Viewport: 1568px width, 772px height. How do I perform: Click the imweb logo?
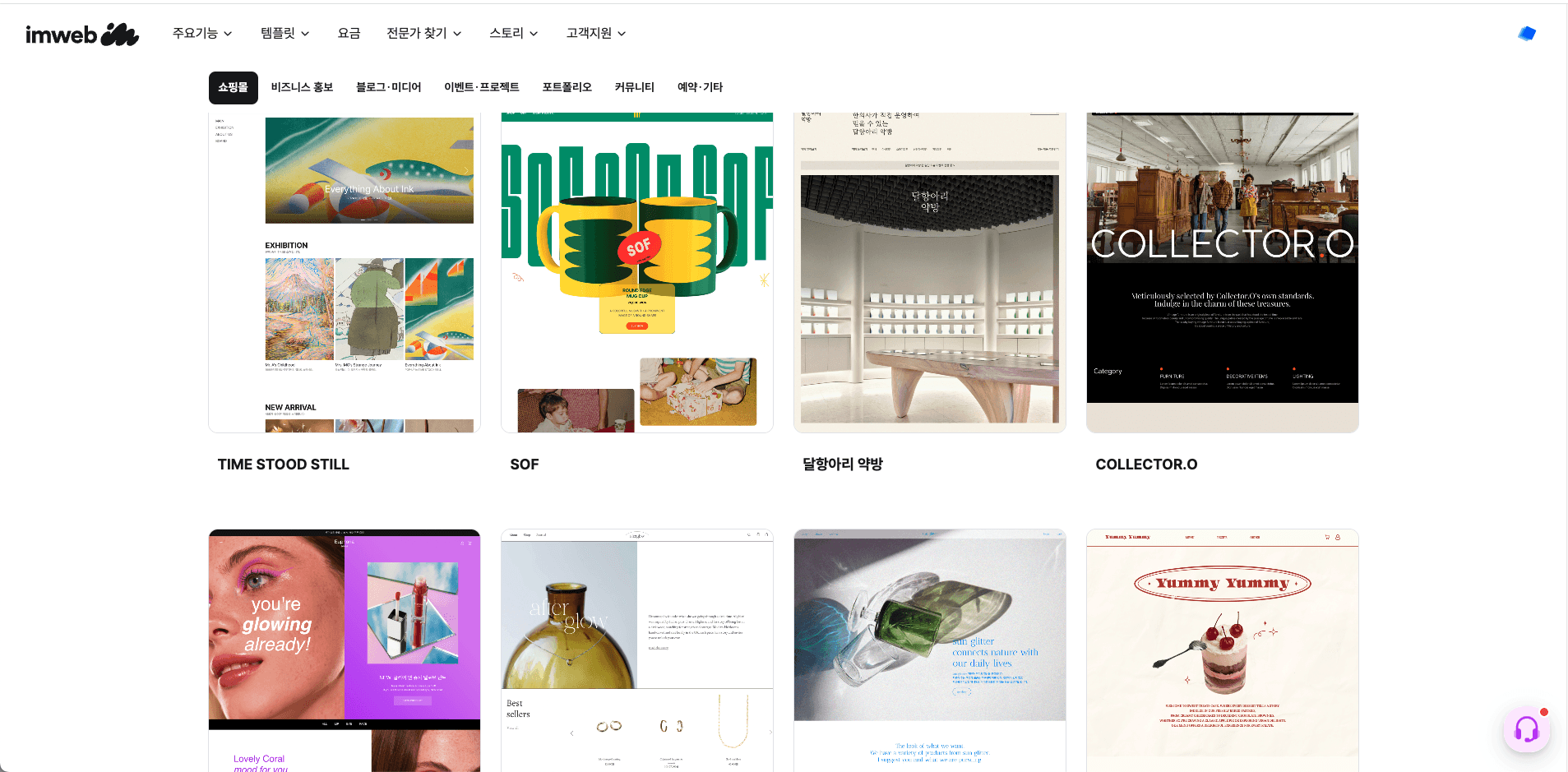[x=82, y=34]
